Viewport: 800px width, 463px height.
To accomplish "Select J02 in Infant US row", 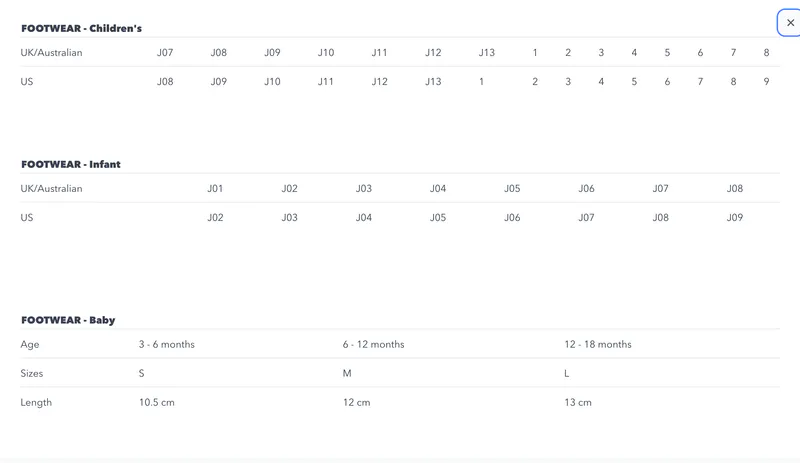I will (x=215, y=217).
